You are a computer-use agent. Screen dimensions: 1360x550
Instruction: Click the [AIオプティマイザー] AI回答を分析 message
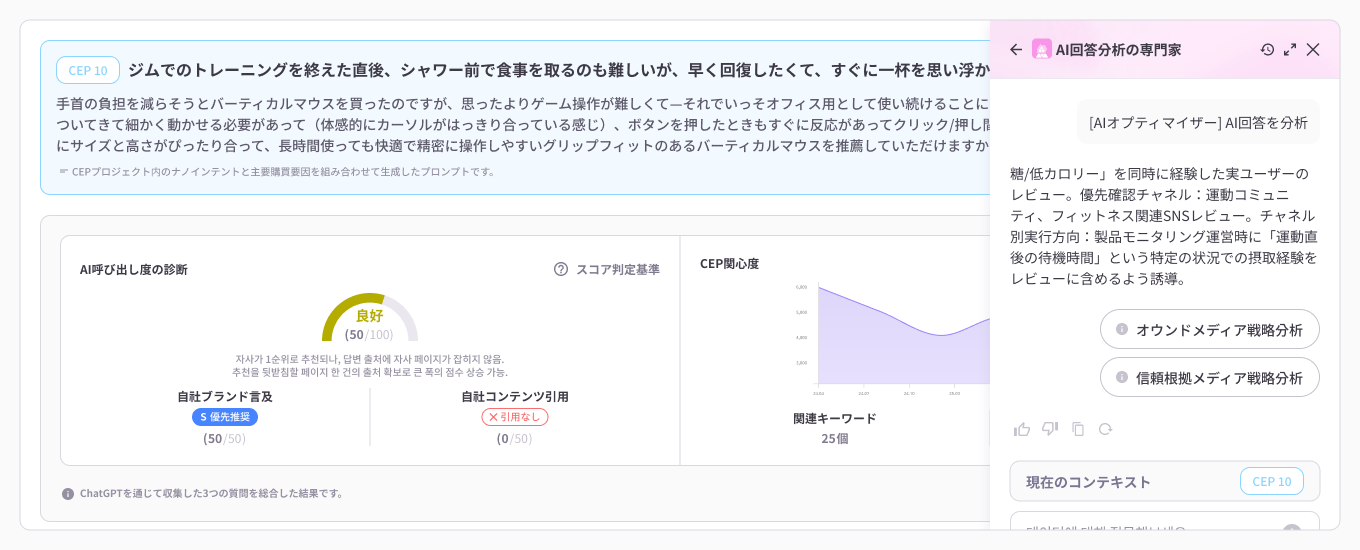pos(1198,122)
